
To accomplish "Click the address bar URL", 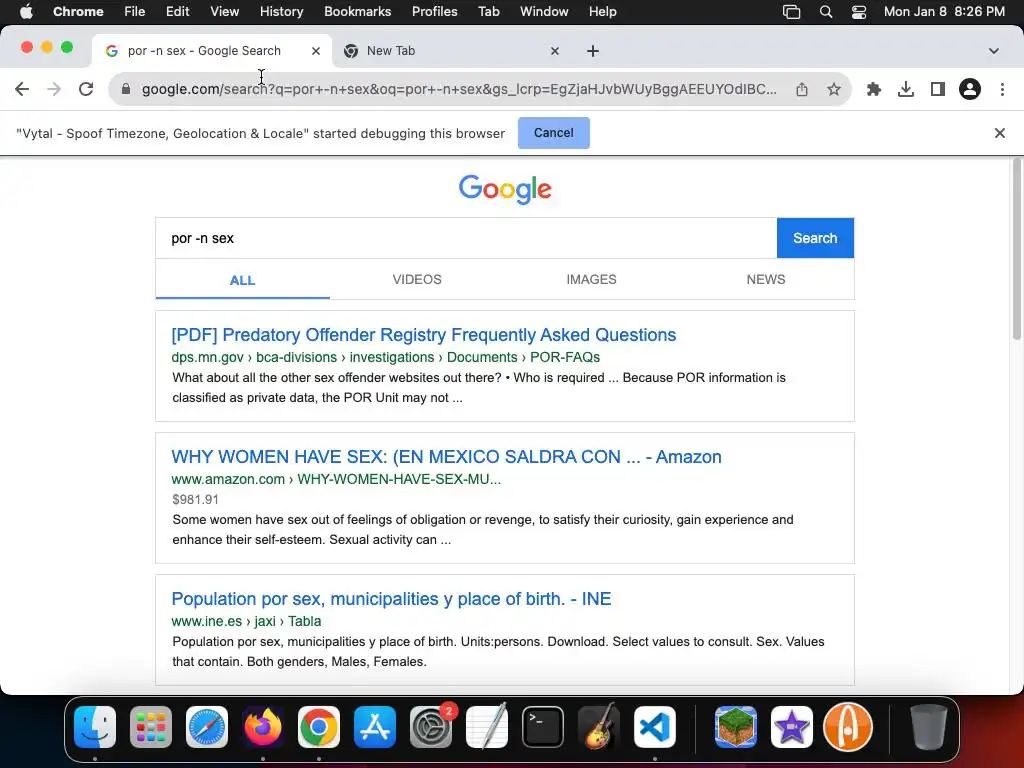I will tap(459, 89).
